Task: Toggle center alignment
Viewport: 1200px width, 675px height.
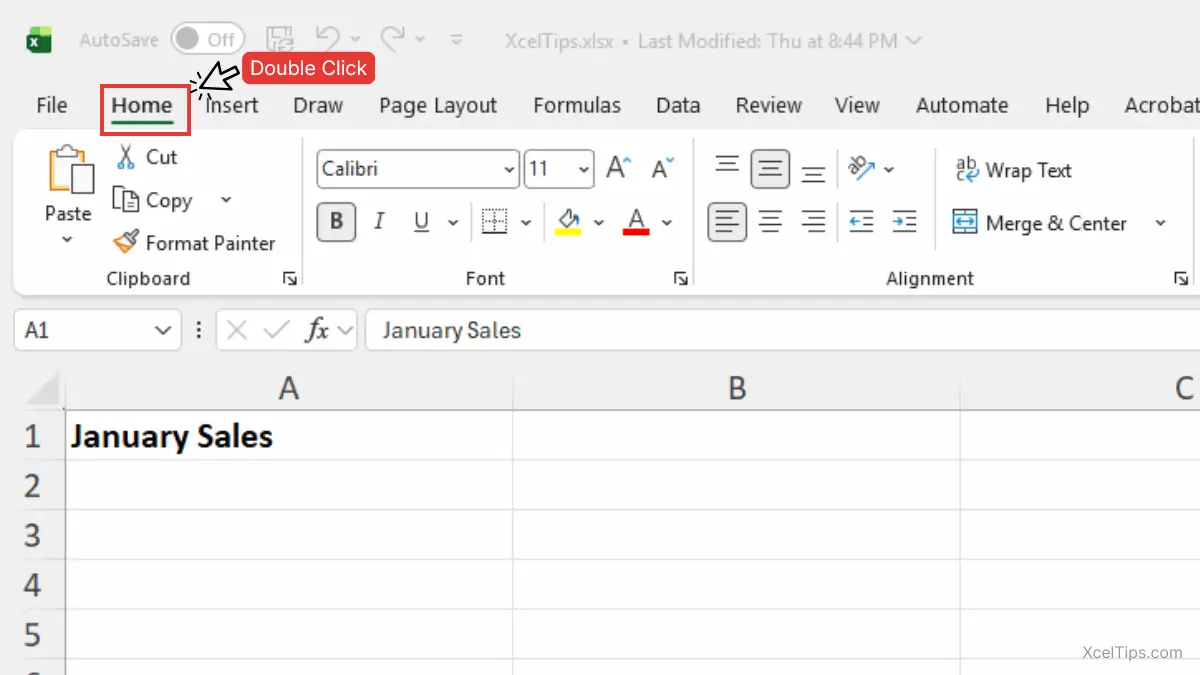Action: pos(770,222)
